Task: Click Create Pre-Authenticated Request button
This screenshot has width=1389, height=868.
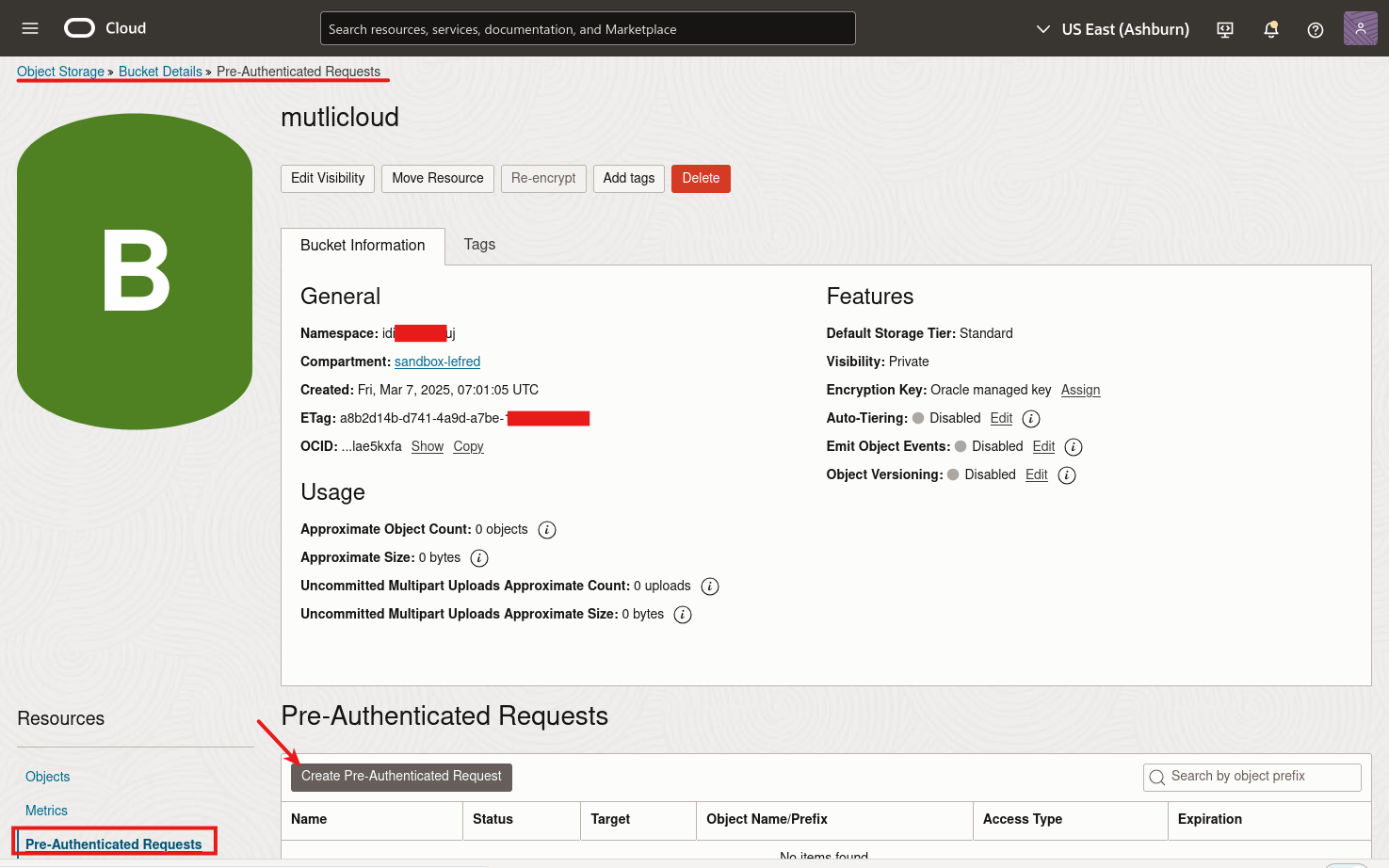Action: pyautogui.click(x=401, y=777)
